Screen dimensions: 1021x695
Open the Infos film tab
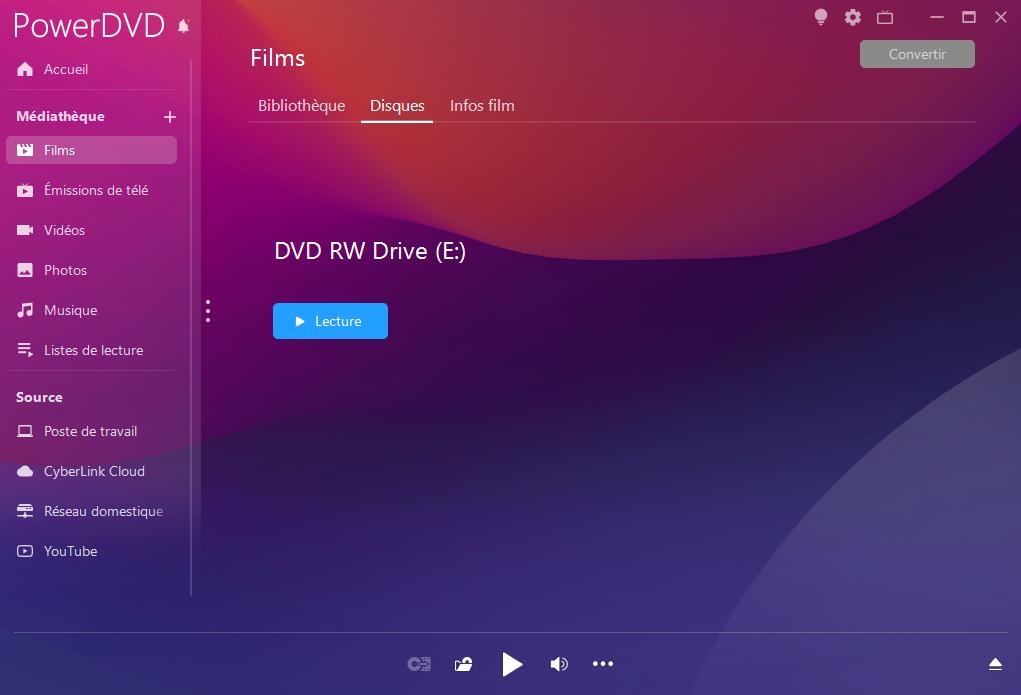pyautogui.click(x=482, y=105)
